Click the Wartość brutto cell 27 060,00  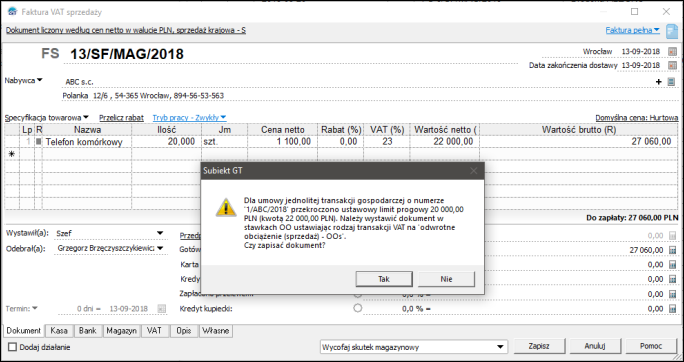click(579, 142)
